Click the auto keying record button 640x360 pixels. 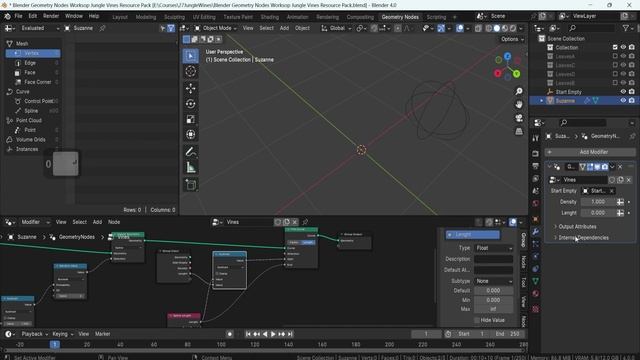(x=230, y=334)
